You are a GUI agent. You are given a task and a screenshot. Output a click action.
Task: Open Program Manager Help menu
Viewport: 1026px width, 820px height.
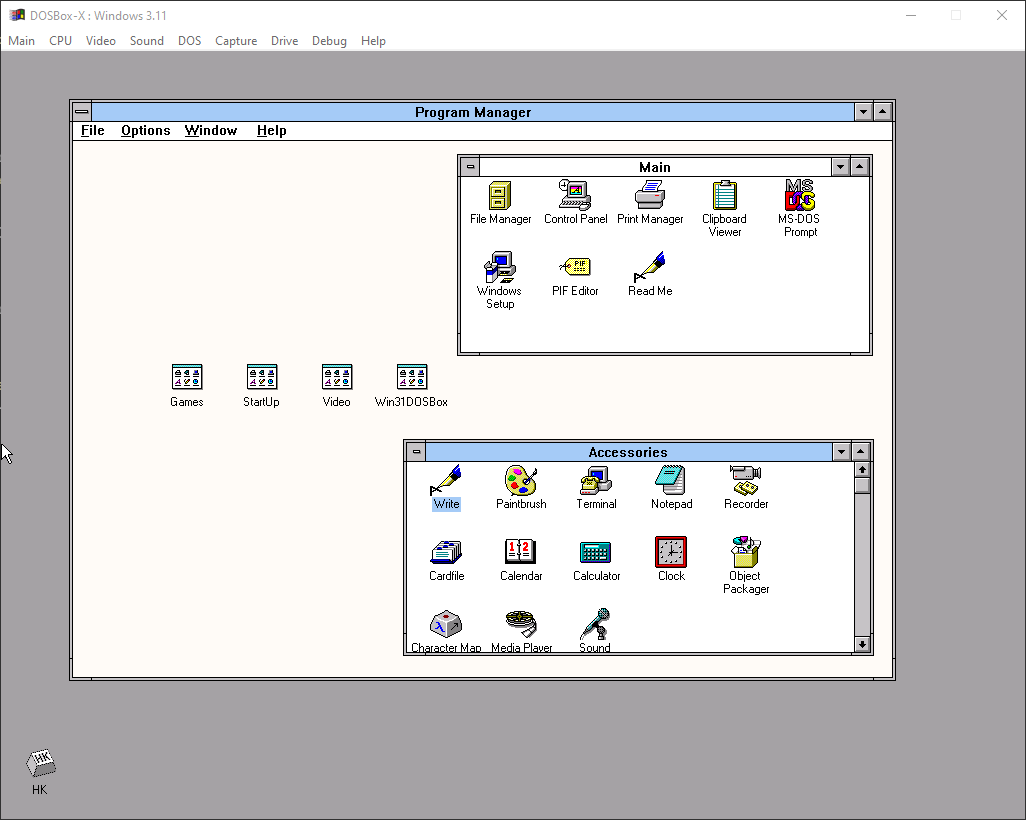[272, 131]
